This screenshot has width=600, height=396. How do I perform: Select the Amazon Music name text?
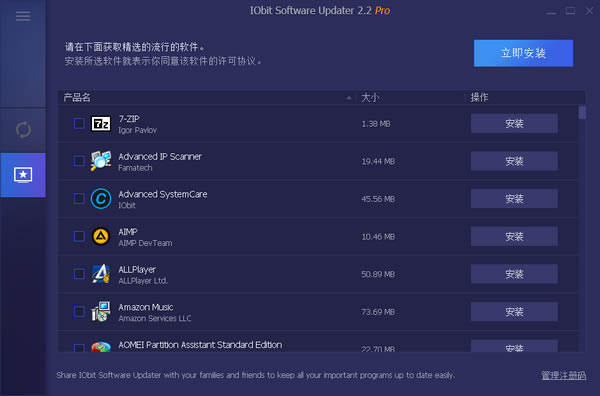coord(146,307)
